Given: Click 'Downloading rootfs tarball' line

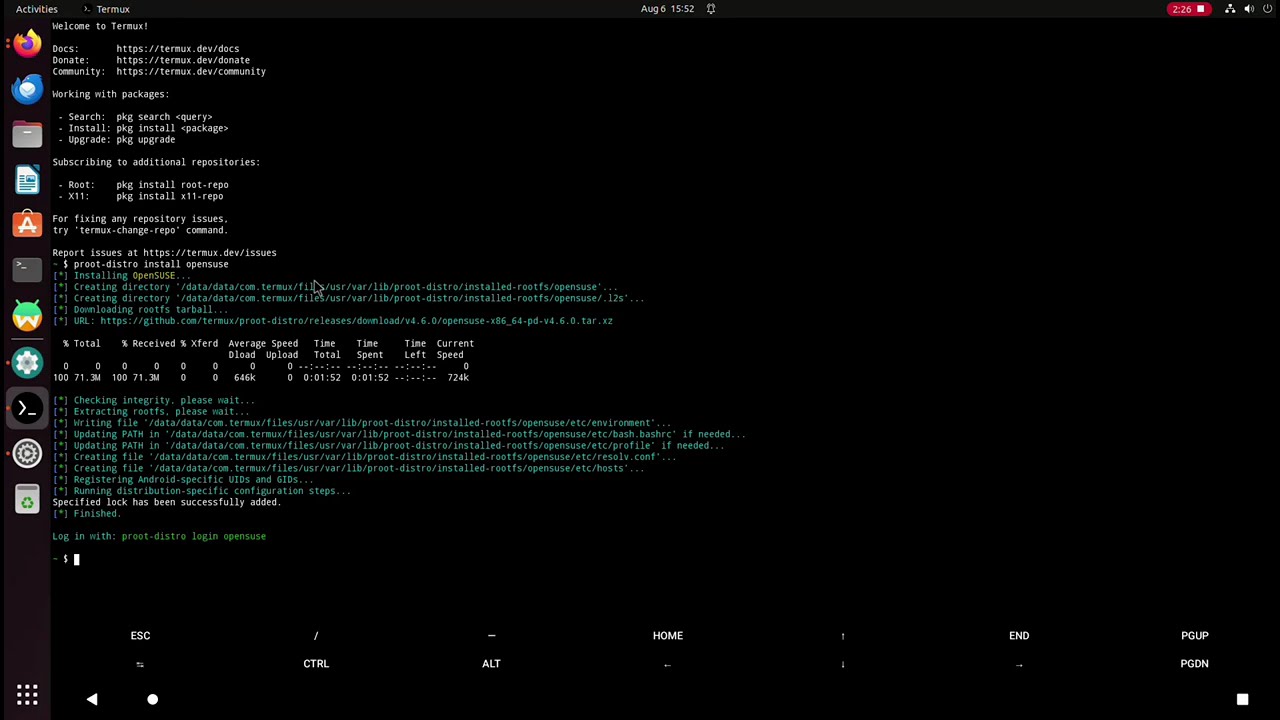Looking at the screenshot, I should point(140,310).
